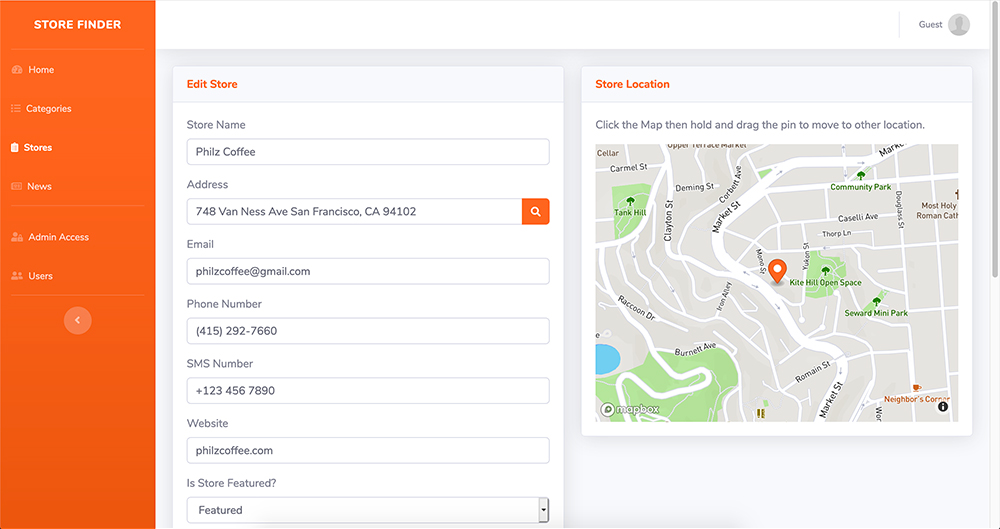Click the Store Location panel heading

pyautogui.click(x=632, y=84)
